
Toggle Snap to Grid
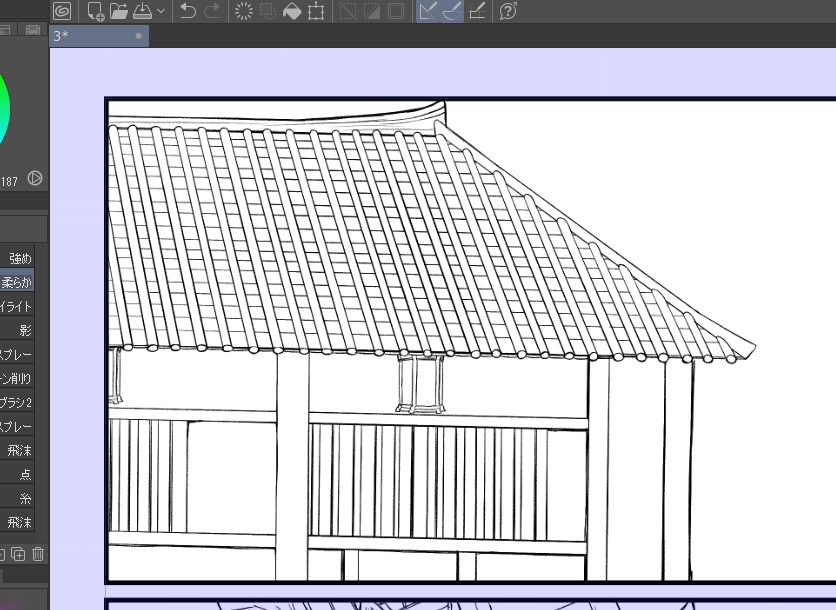click(x=476, y=11)
